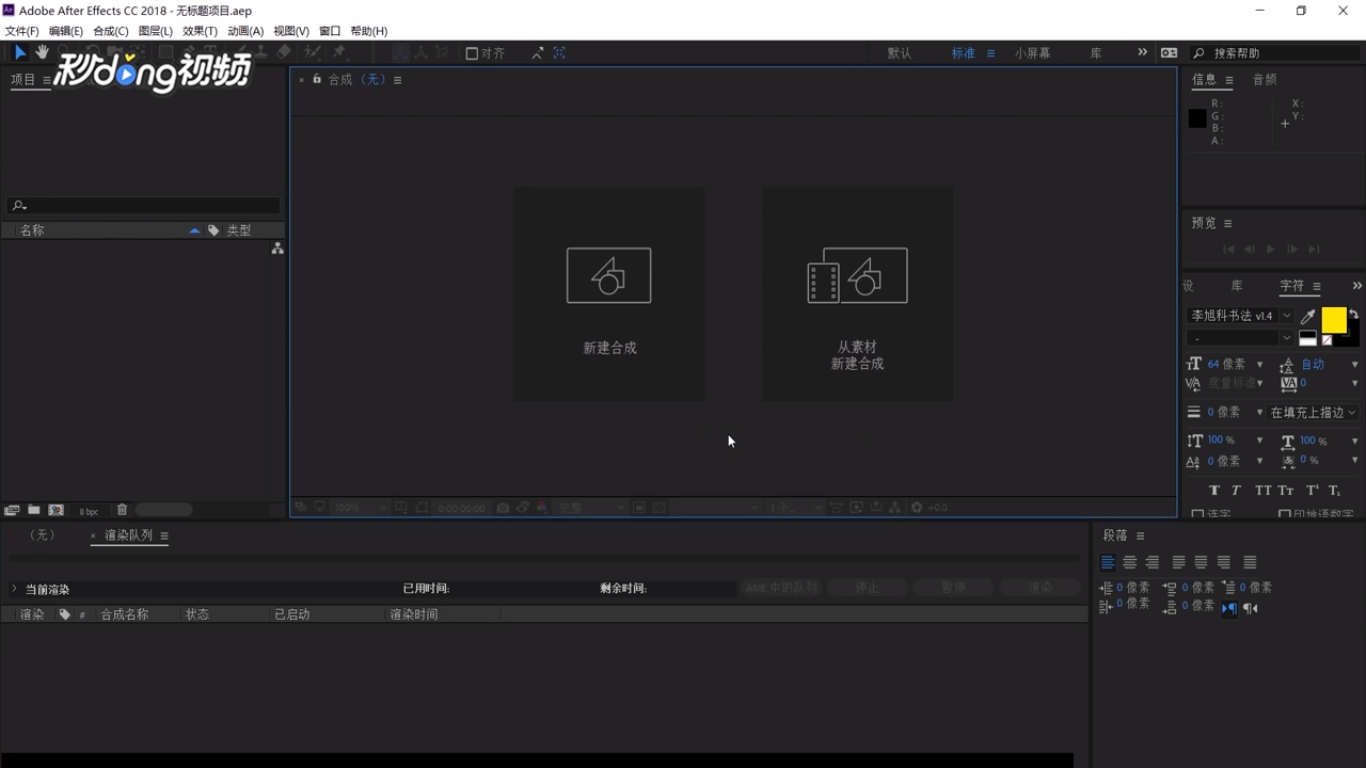Click the search field in the Project panel
Viewport: 1366px width, 768px height.
[x=140, y=205]
